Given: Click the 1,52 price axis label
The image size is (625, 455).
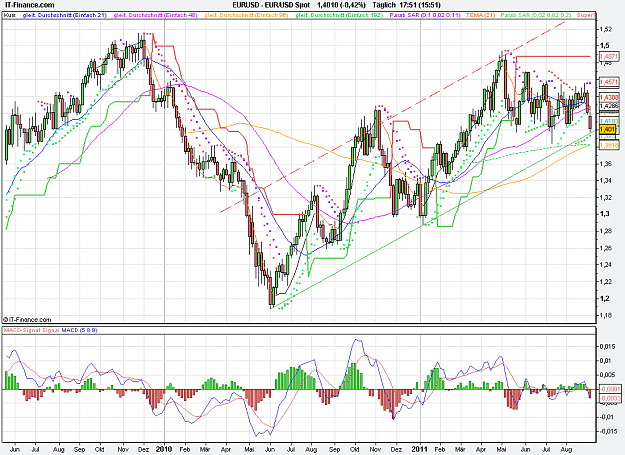Looking at the screenshot, I should click(605, 29).
